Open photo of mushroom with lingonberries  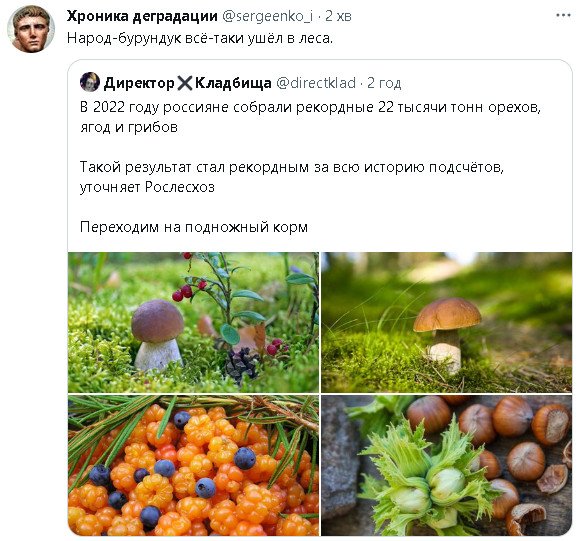(x=193, y=322)
